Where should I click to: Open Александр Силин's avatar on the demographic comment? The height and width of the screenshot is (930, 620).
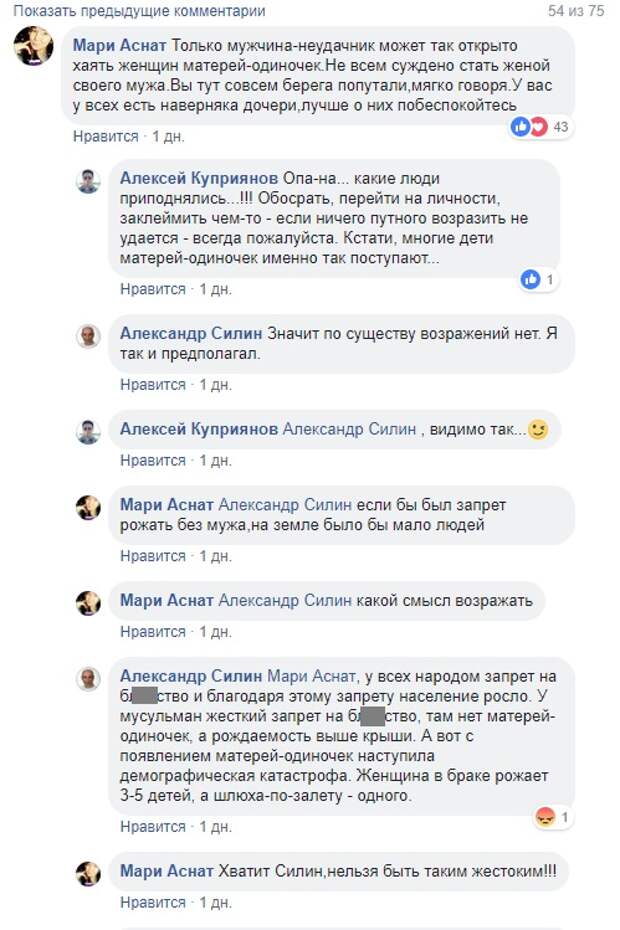[x=88, y=679]
